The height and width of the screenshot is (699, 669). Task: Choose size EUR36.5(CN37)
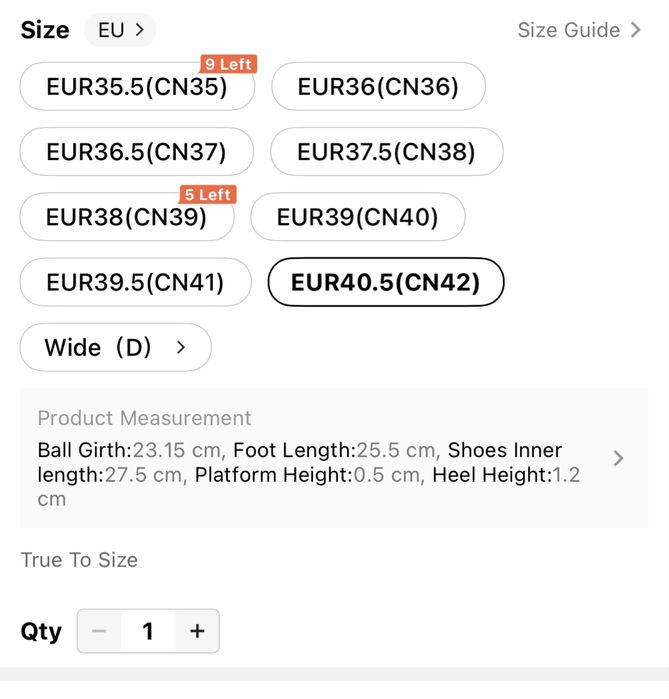136,152
